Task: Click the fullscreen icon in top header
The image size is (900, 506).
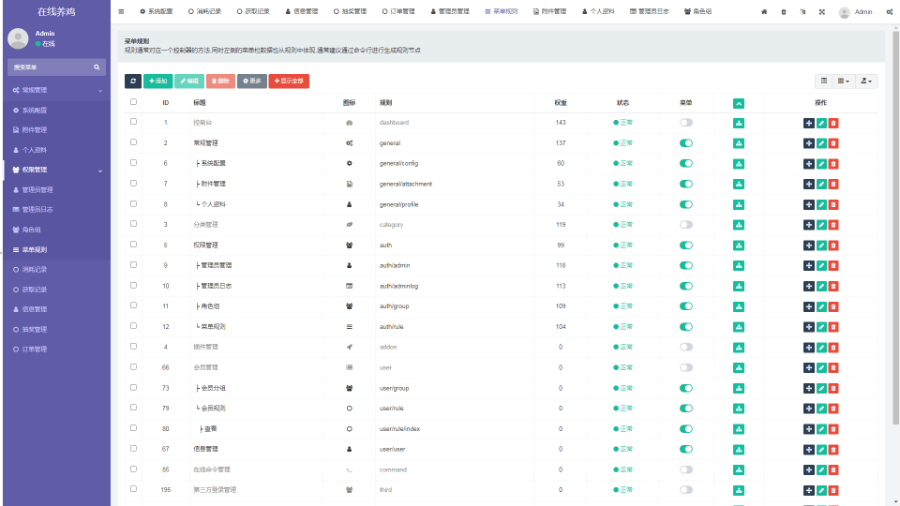Action: [822, 12]
